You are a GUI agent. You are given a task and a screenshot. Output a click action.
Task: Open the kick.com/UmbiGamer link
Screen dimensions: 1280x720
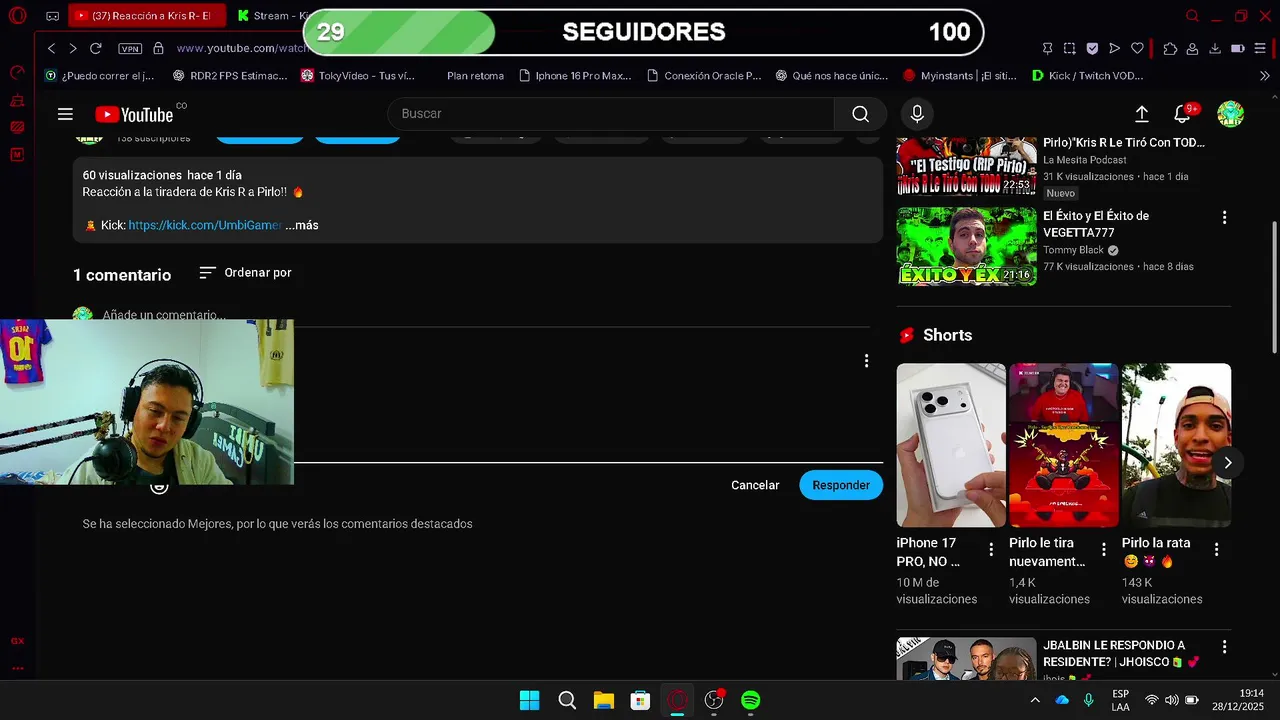point(205,225)
